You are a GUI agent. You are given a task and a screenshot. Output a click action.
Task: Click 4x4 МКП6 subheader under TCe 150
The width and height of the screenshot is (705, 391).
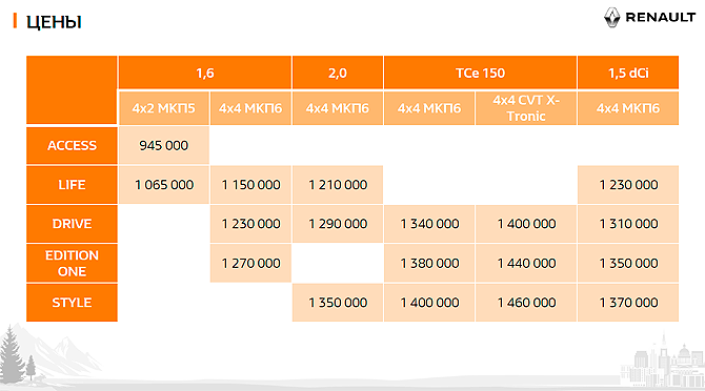(429, 108)
